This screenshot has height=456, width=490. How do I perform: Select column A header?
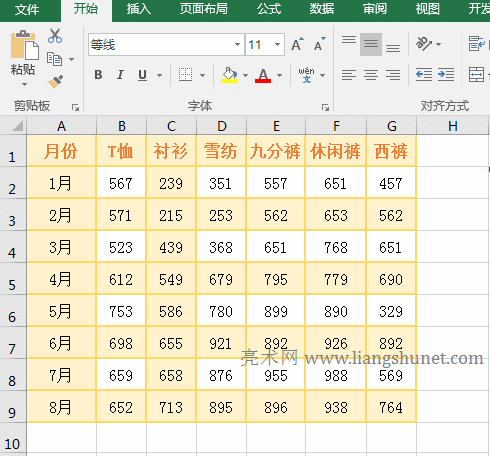61,126
